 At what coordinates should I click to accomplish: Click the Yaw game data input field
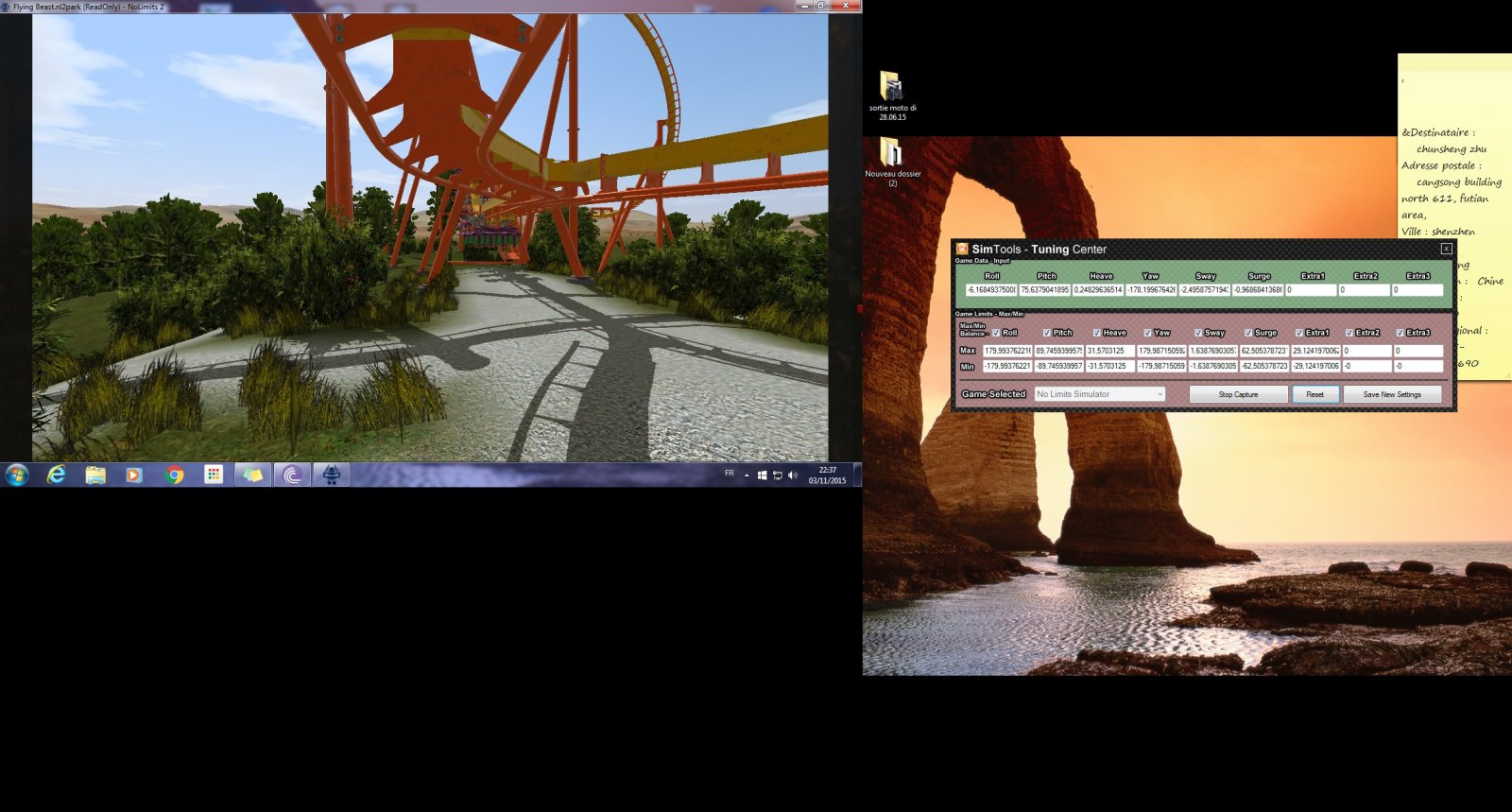1151,290
